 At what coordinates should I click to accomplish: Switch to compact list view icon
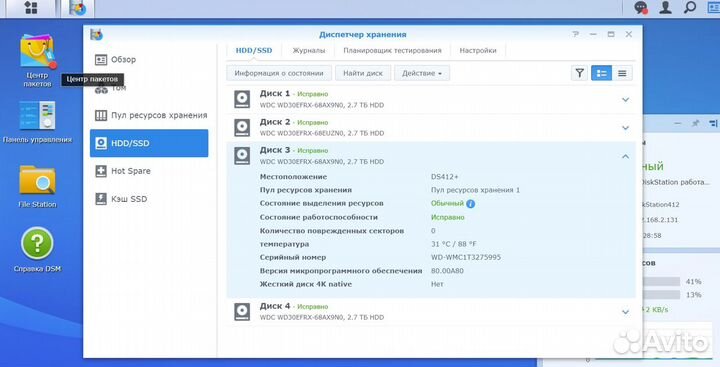click(x=622, y=73)
